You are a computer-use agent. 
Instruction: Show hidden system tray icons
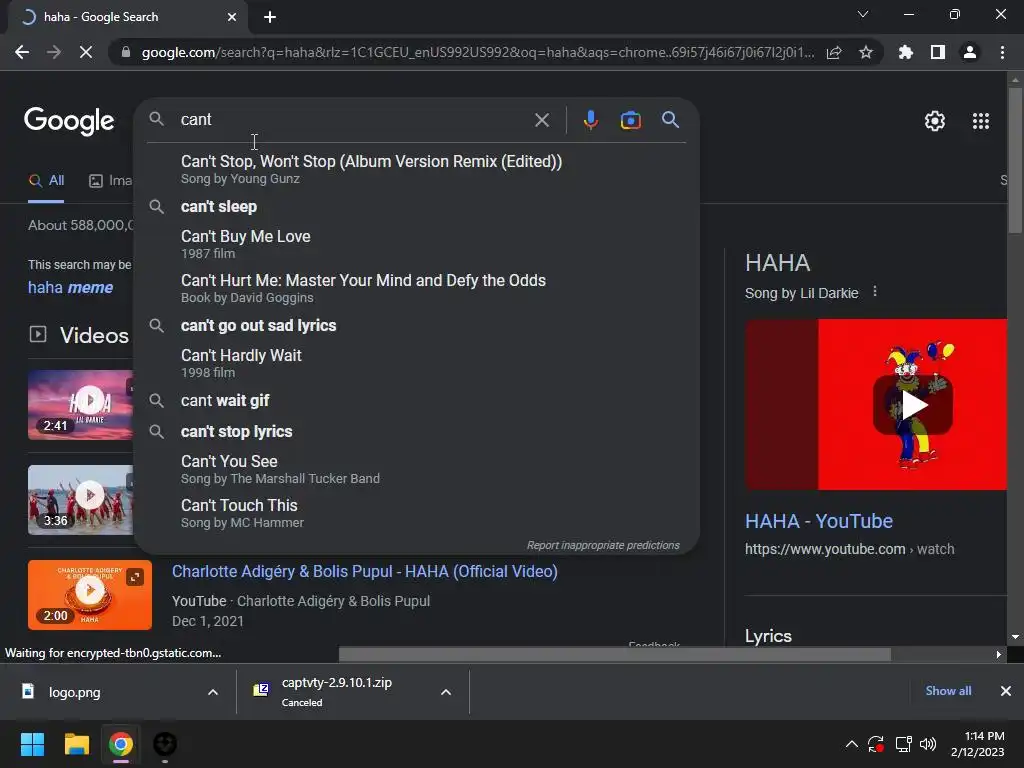tap(852, 744)
